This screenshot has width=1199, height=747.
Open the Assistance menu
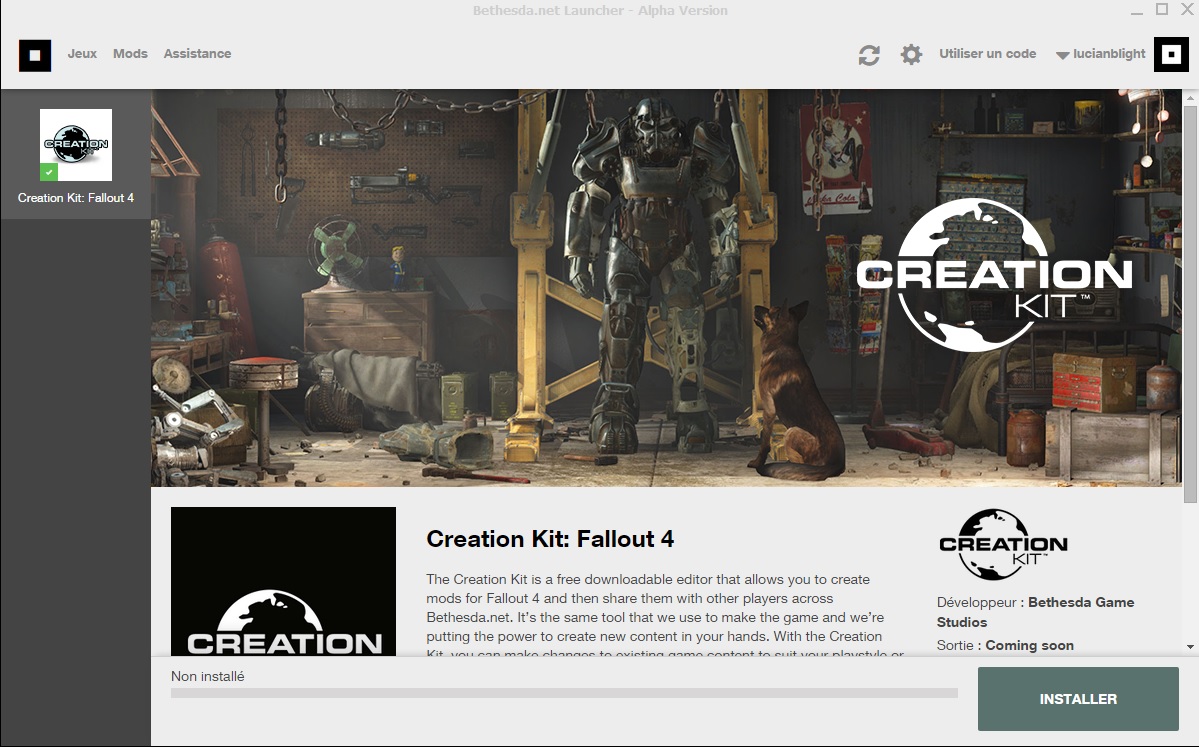pos(197,54)
